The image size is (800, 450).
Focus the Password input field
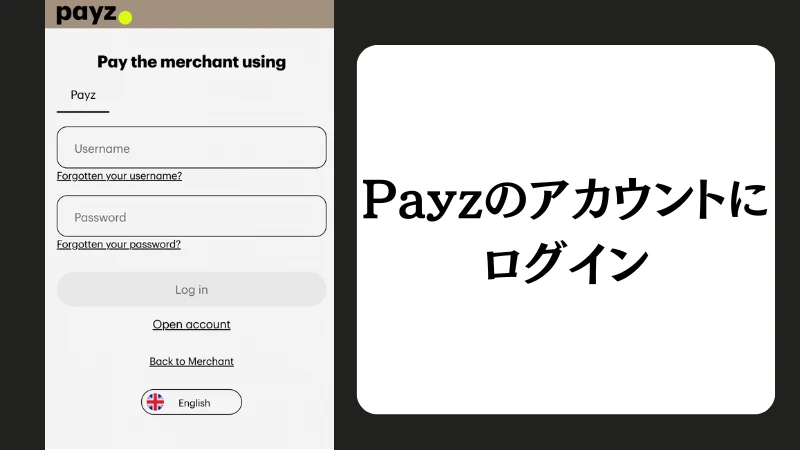point(191,216)
